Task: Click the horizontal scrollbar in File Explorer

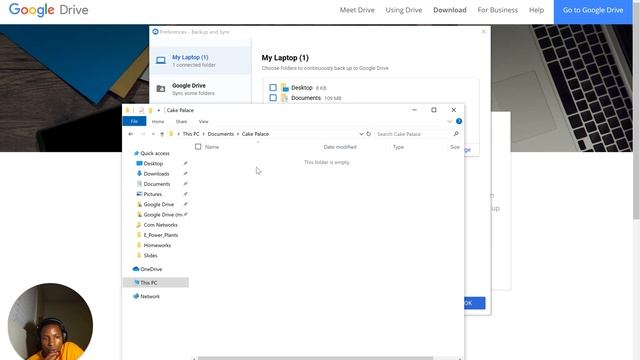Action: click(316, 358)
